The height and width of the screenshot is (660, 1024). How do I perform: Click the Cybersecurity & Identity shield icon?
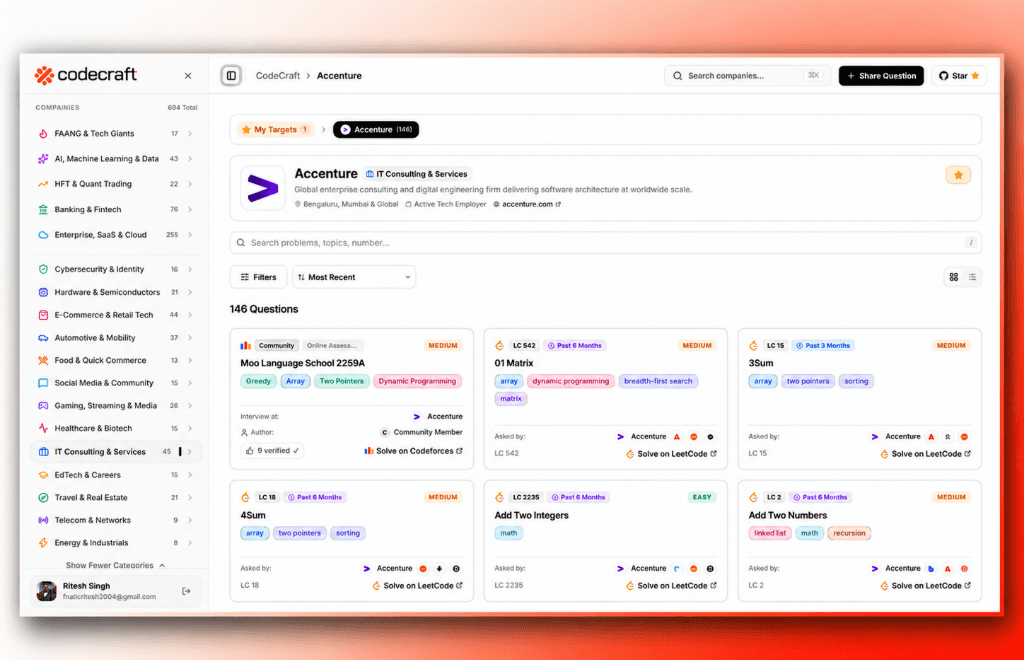point(43,269)
